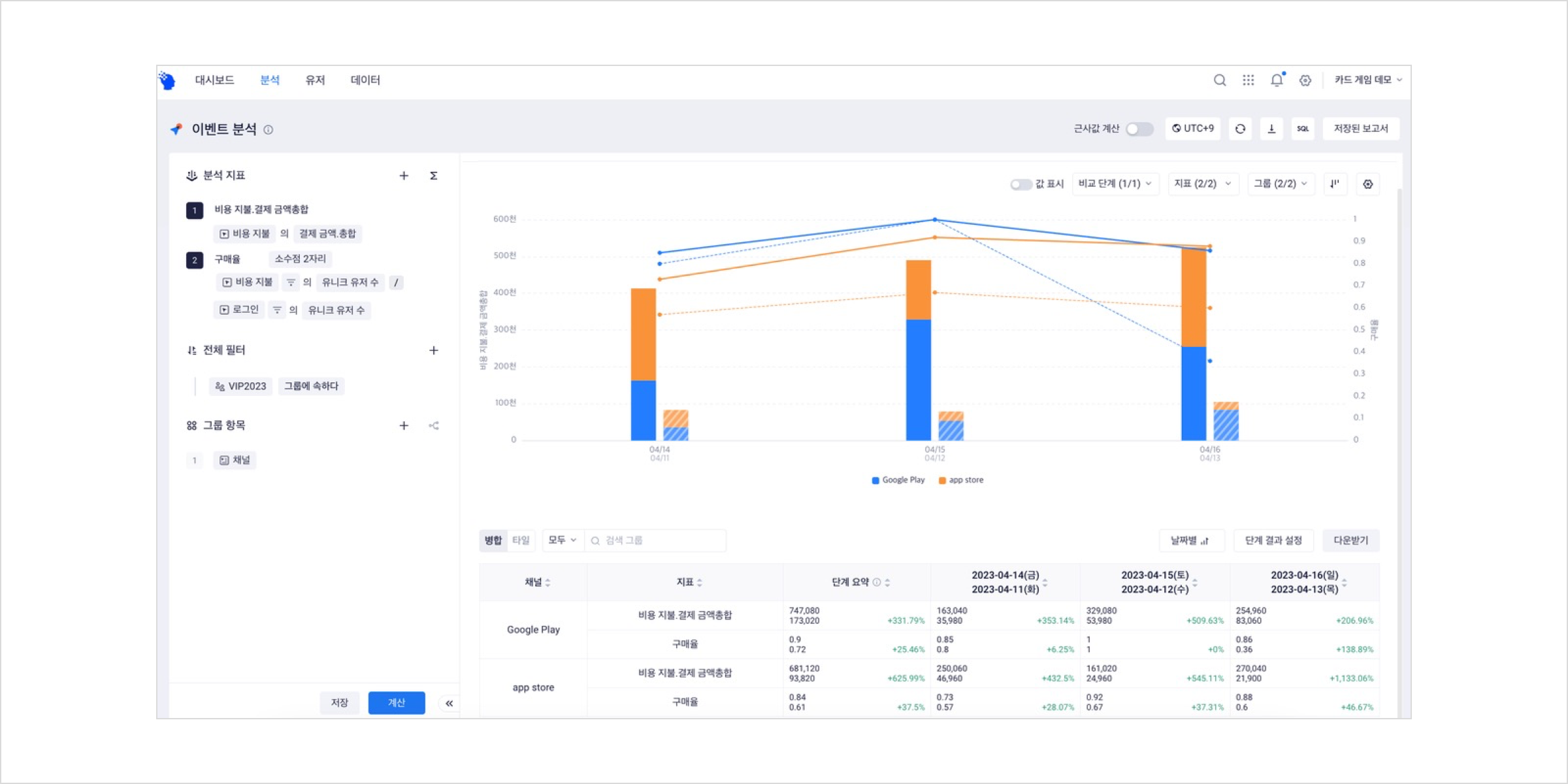1568x784 pixels.
Task: Open notifications bell icon
Action: [1276, 80]
